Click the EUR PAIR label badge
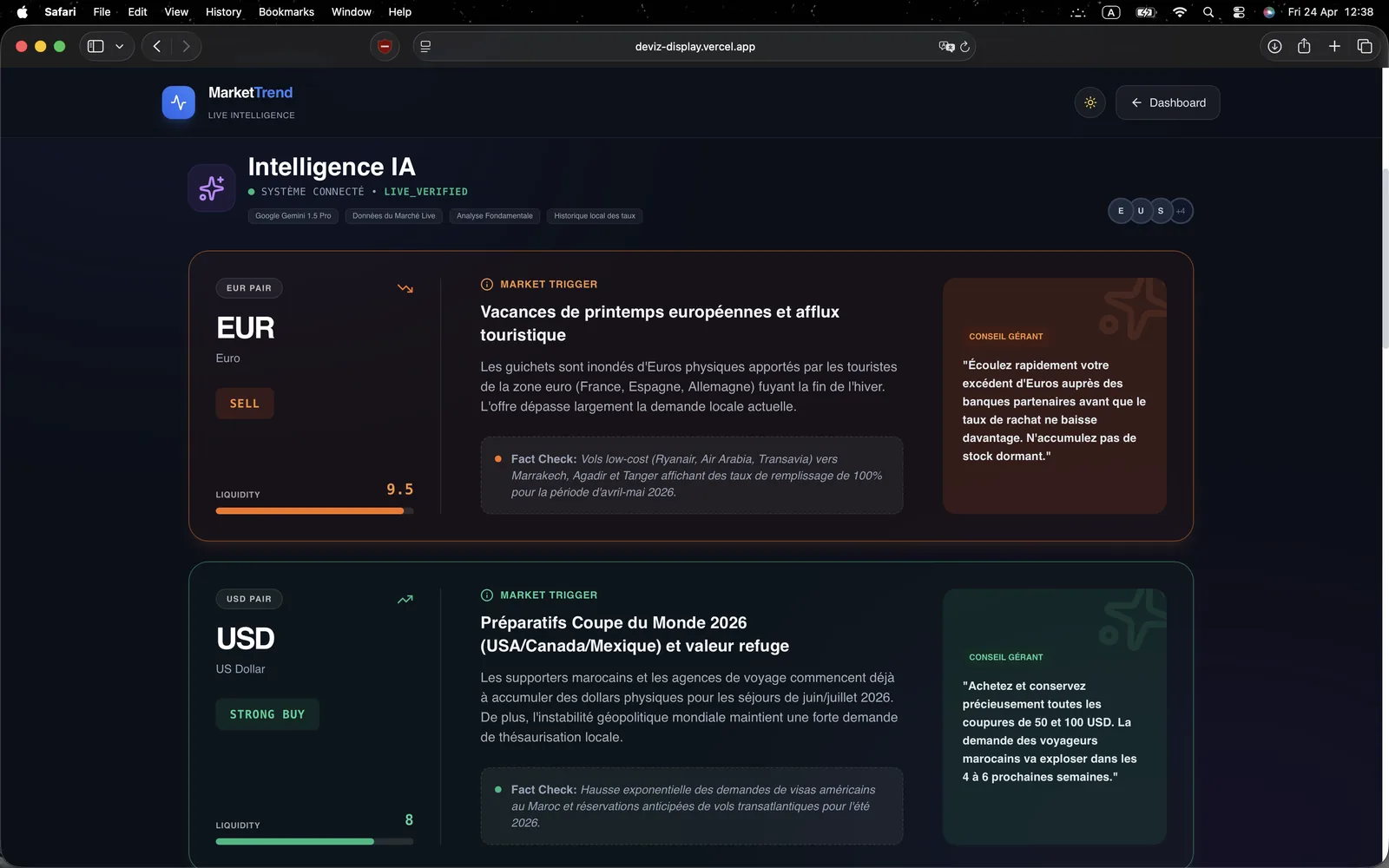This screenshot has height=868, width=1389. pyautogui.click(x=249, y=288)
